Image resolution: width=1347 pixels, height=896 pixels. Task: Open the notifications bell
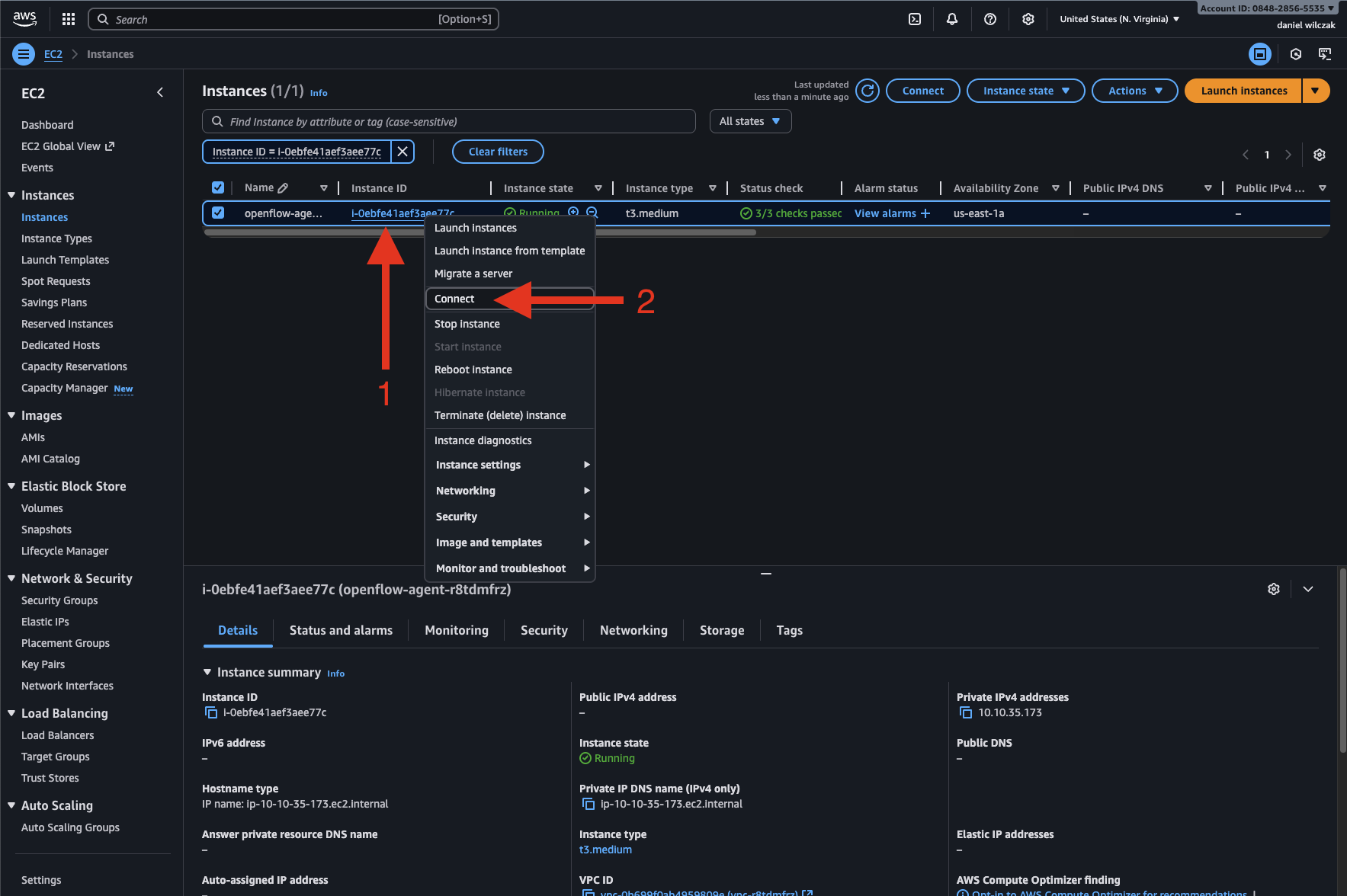[952, 19]
